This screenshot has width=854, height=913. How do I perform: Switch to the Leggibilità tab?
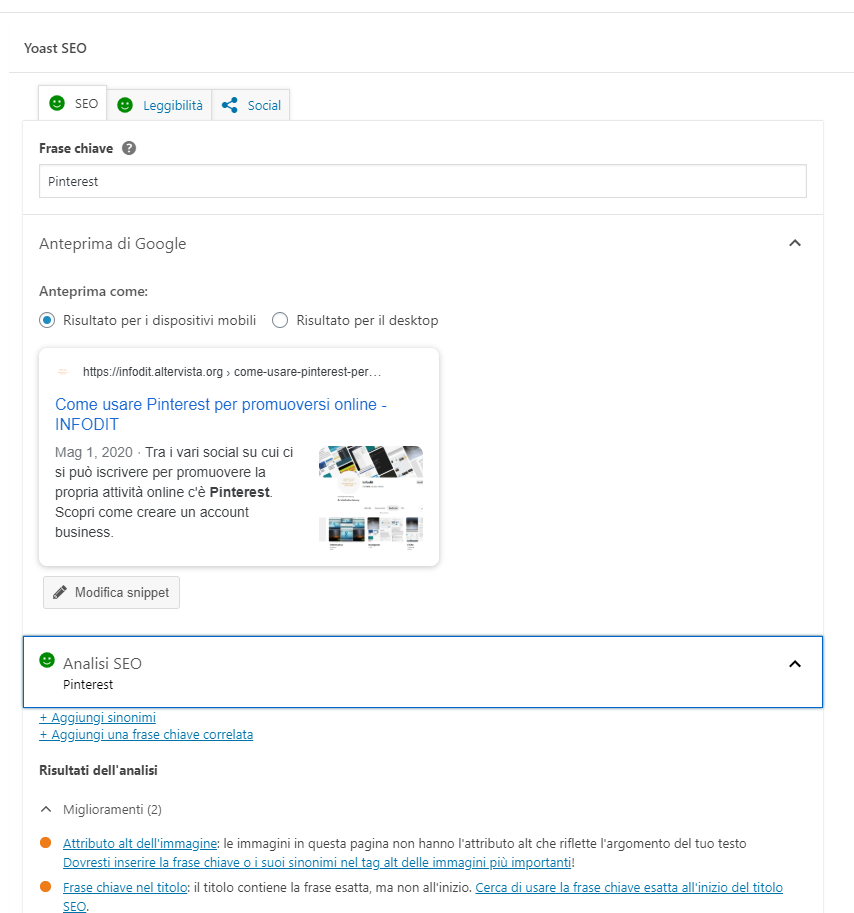click(x=172, y=105)
